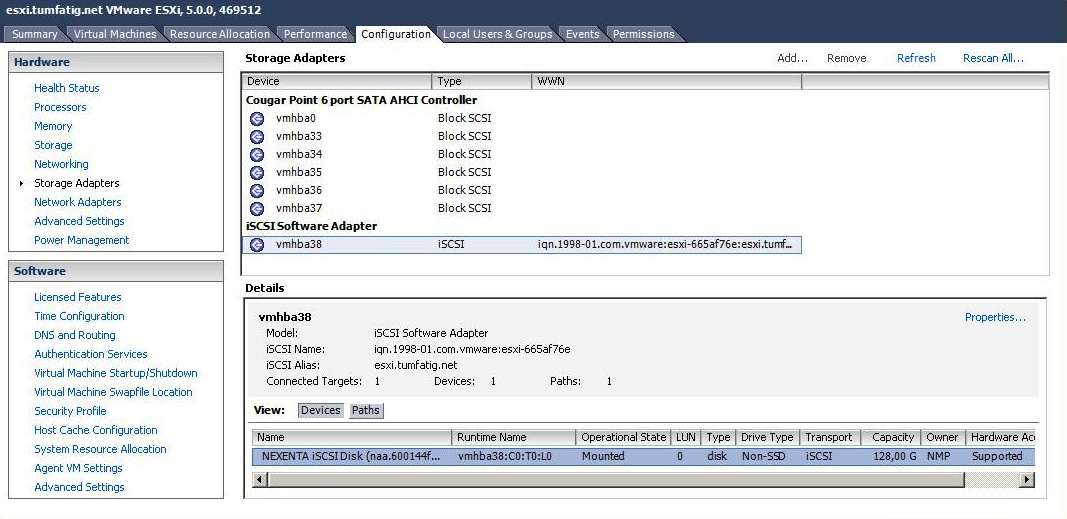
Task: Sort devices by Drive Type column
Action: coord(767,437)
